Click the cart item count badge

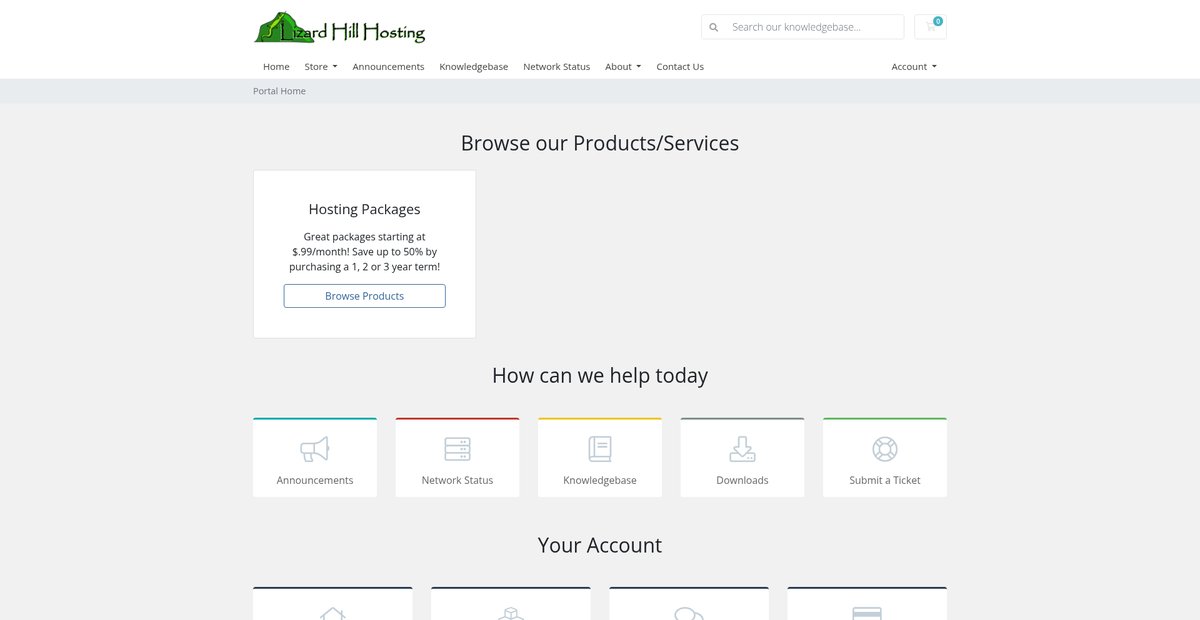pos(938,21)
